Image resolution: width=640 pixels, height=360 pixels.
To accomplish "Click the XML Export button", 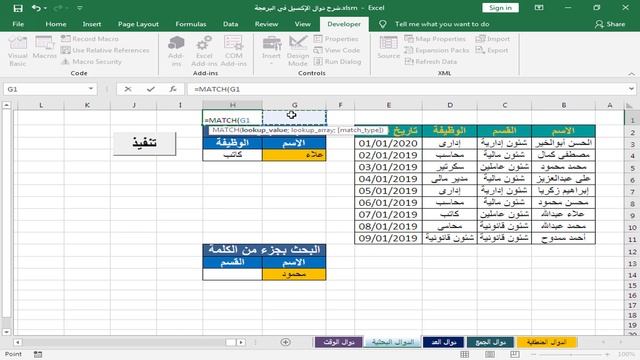I will 492,50.
